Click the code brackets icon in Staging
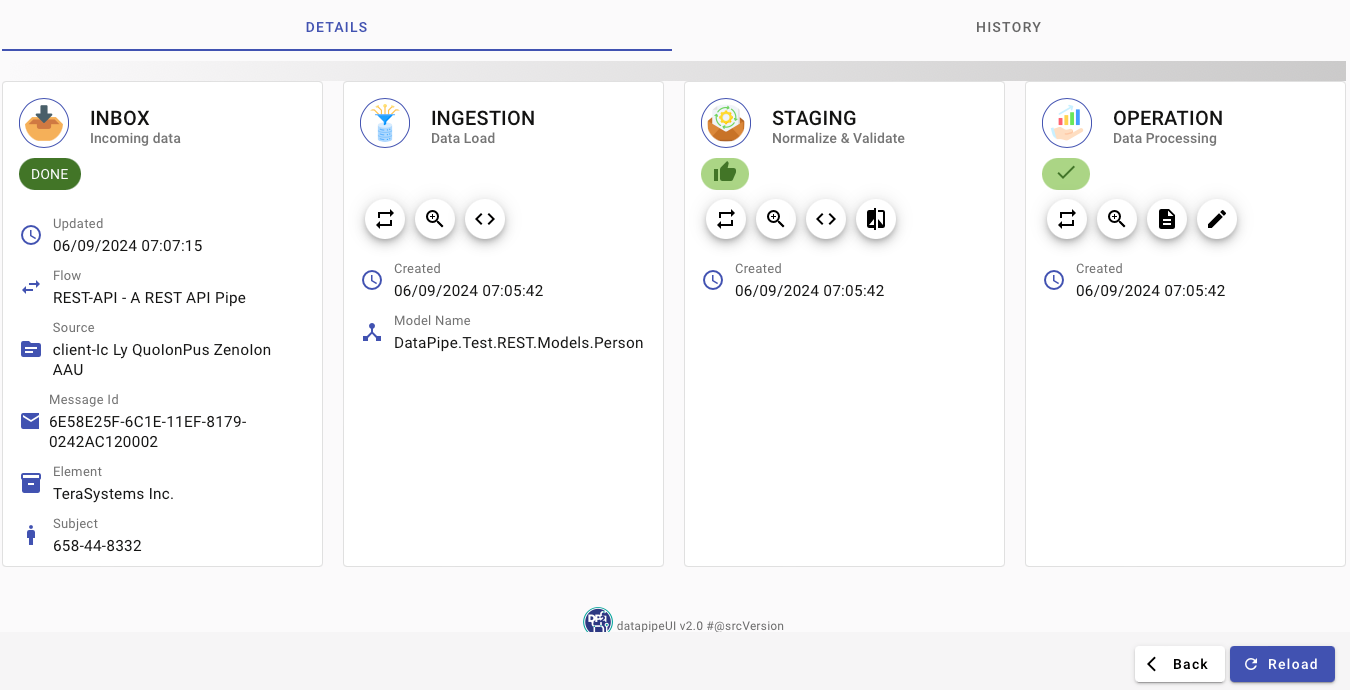The image size is (1350, 690). pyautogui.click(x=826, y=219)
